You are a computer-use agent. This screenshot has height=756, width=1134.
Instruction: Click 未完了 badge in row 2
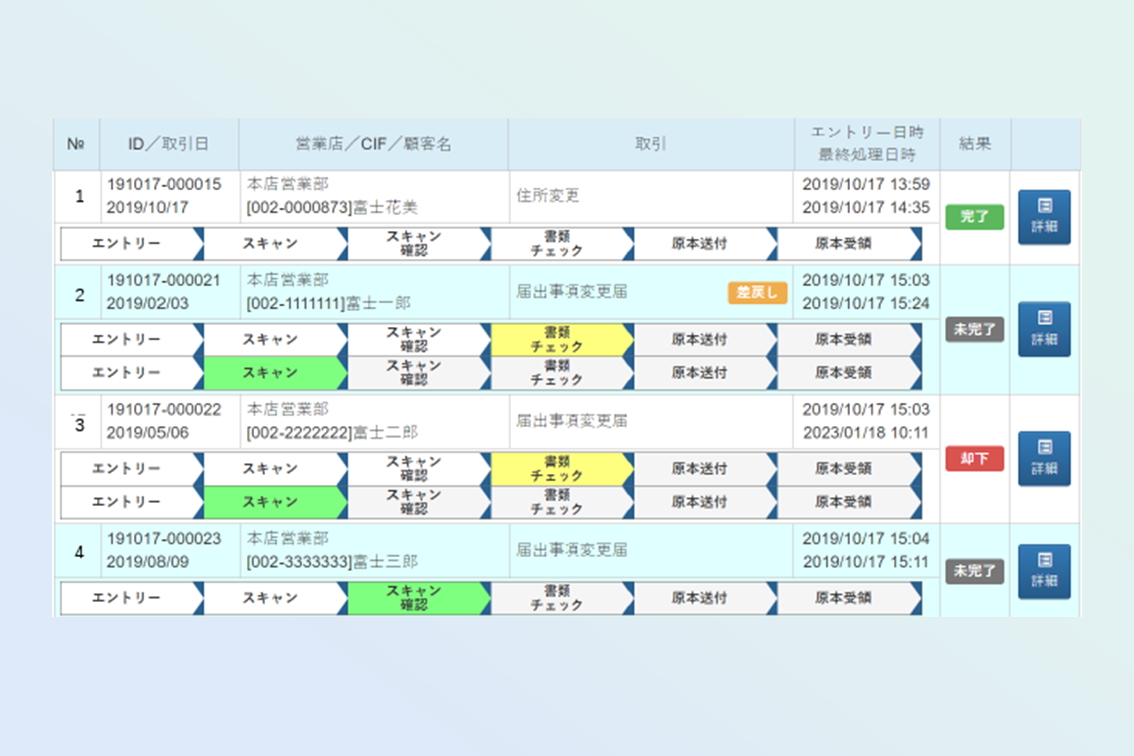pos(974,330)
